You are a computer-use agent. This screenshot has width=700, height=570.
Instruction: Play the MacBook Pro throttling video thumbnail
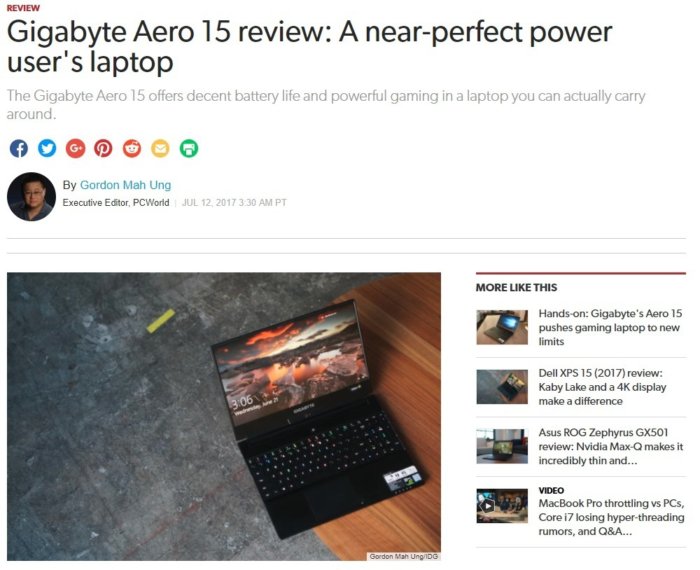502,506
